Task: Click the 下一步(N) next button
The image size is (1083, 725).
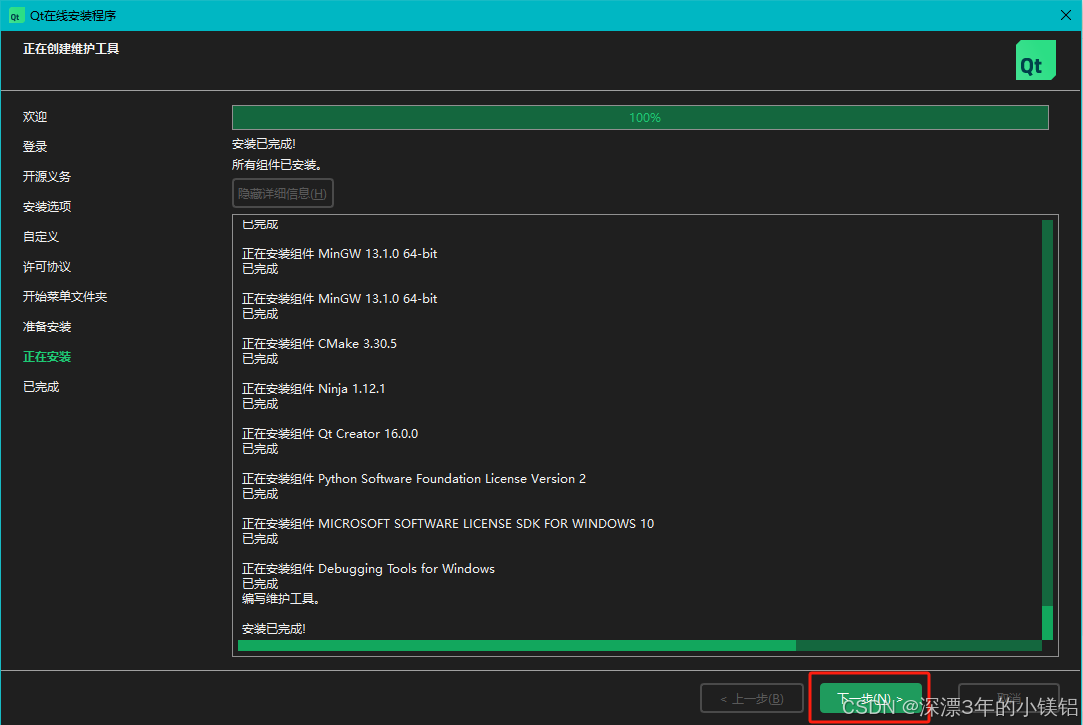Action: pyautogui.click(x=870, y=698)
